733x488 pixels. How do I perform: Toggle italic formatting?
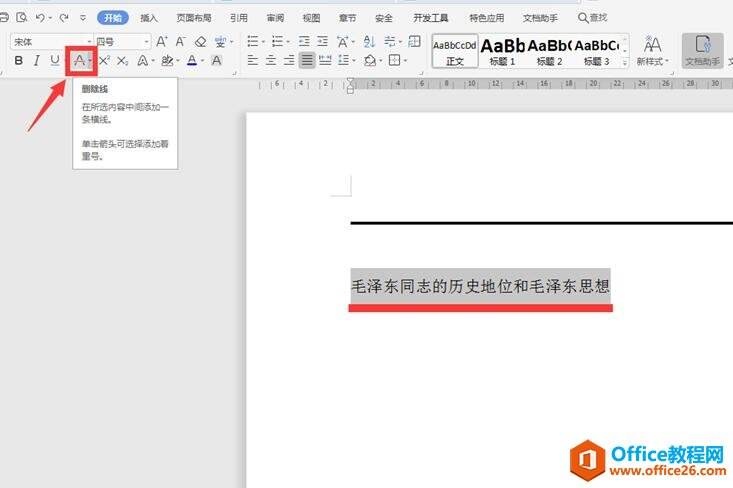[x=36, y=60]
